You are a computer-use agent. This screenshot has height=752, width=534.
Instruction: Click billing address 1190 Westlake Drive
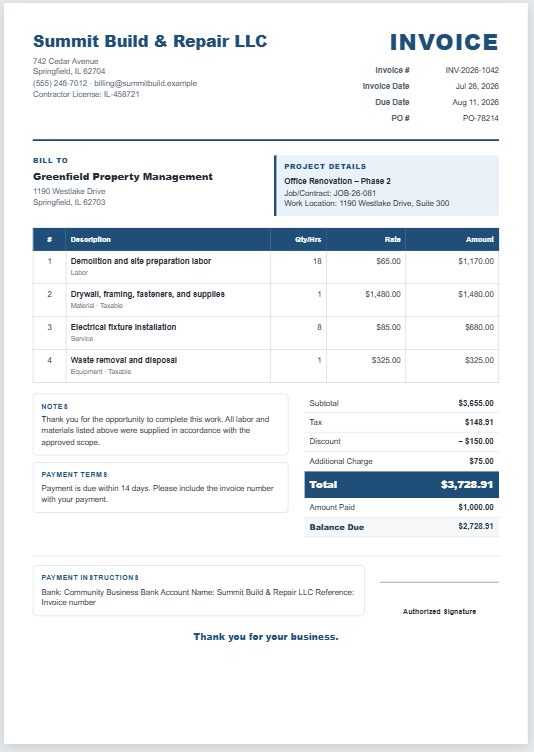pos(69,191)
